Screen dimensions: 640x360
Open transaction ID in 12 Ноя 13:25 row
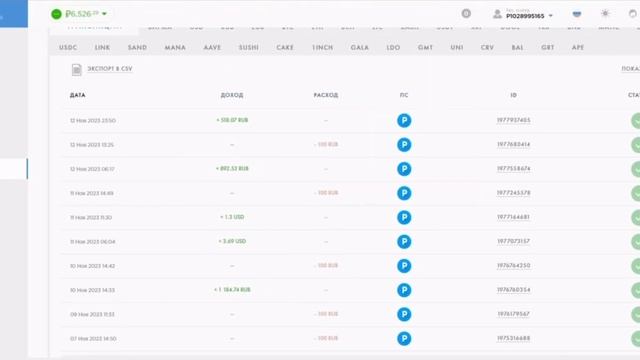tap(513, 144)
